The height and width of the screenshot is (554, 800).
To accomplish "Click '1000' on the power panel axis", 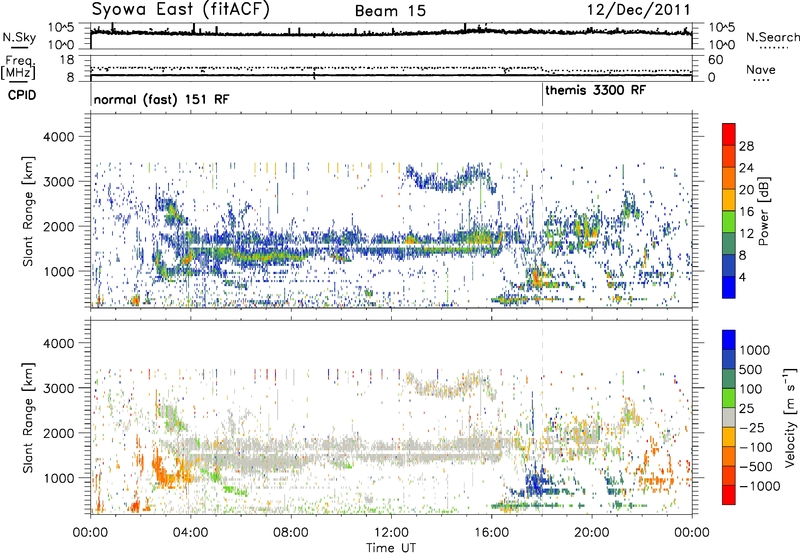I will coord(58,271).
